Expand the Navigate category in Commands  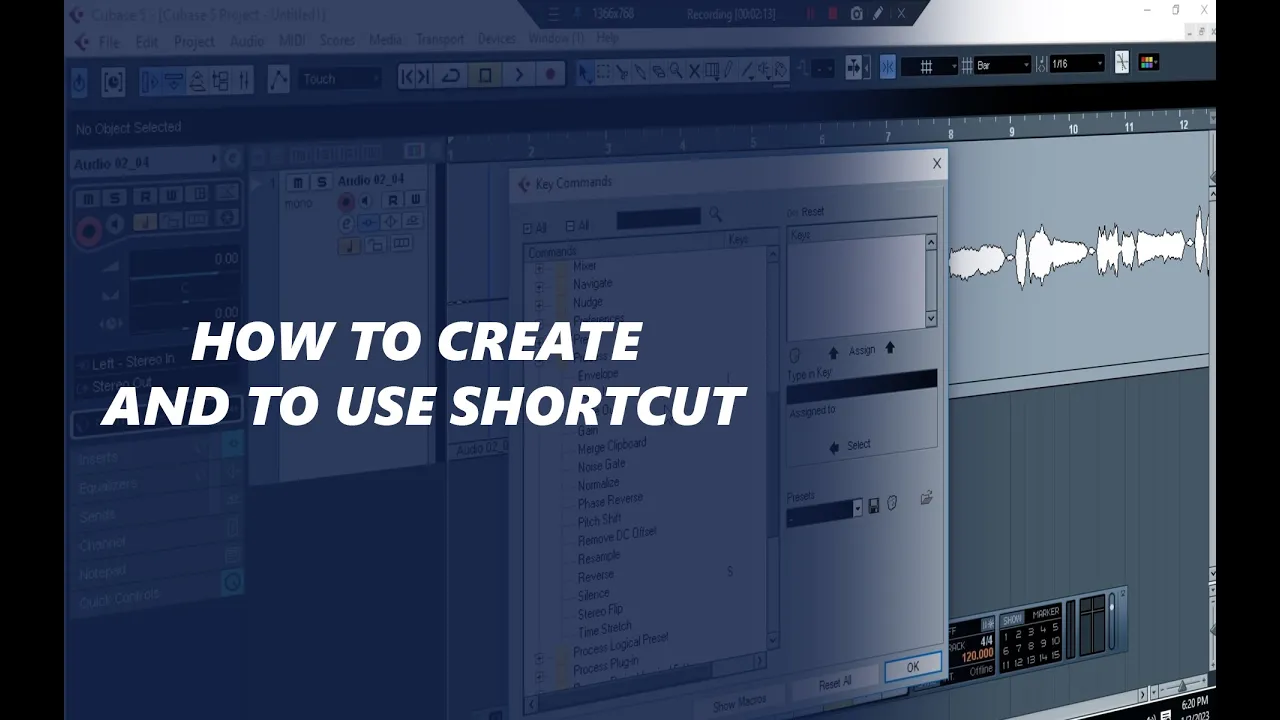[539, 286]
